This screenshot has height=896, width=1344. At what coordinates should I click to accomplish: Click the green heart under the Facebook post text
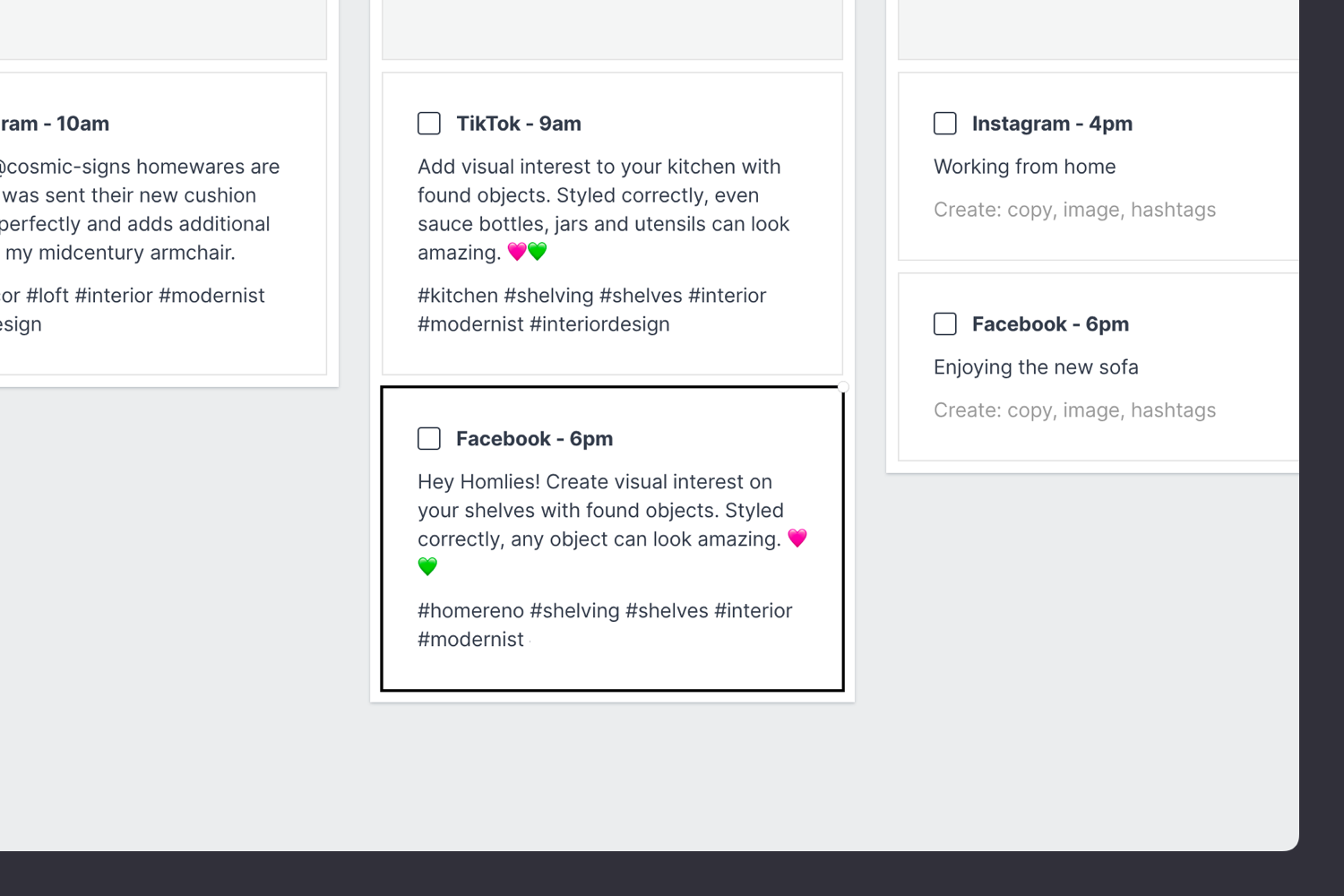point(428,566)
